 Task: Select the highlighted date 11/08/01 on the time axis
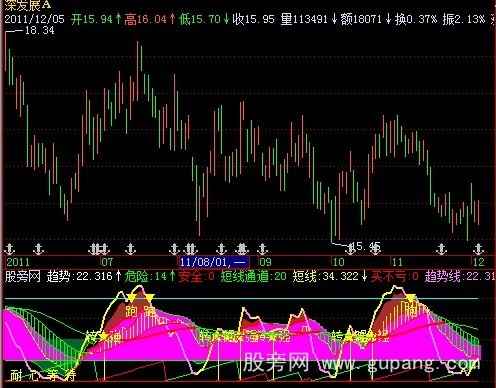coord(214,261)
